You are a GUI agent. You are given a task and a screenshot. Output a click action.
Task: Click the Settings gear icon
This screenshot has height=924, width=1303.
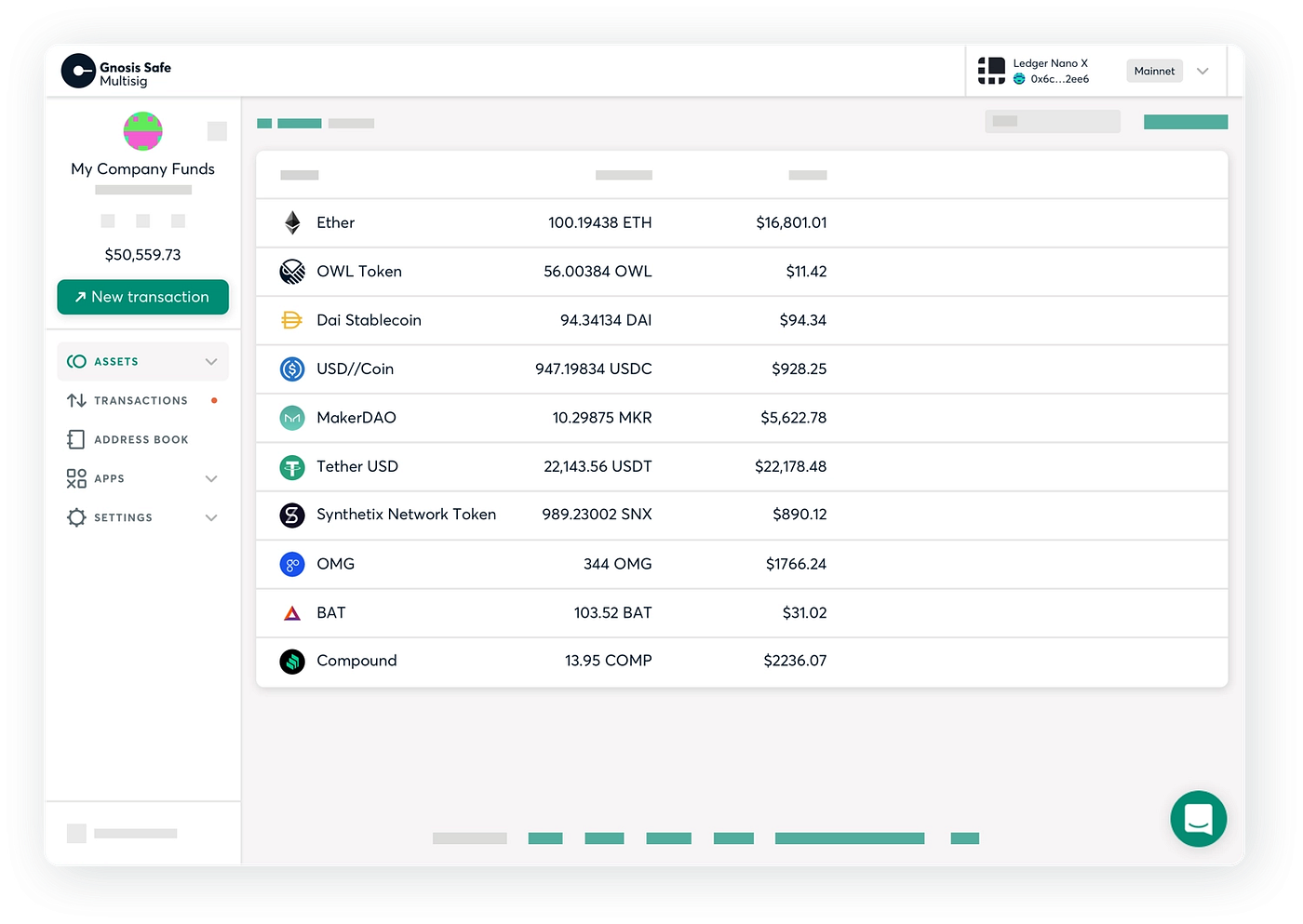tap(76, 517)
